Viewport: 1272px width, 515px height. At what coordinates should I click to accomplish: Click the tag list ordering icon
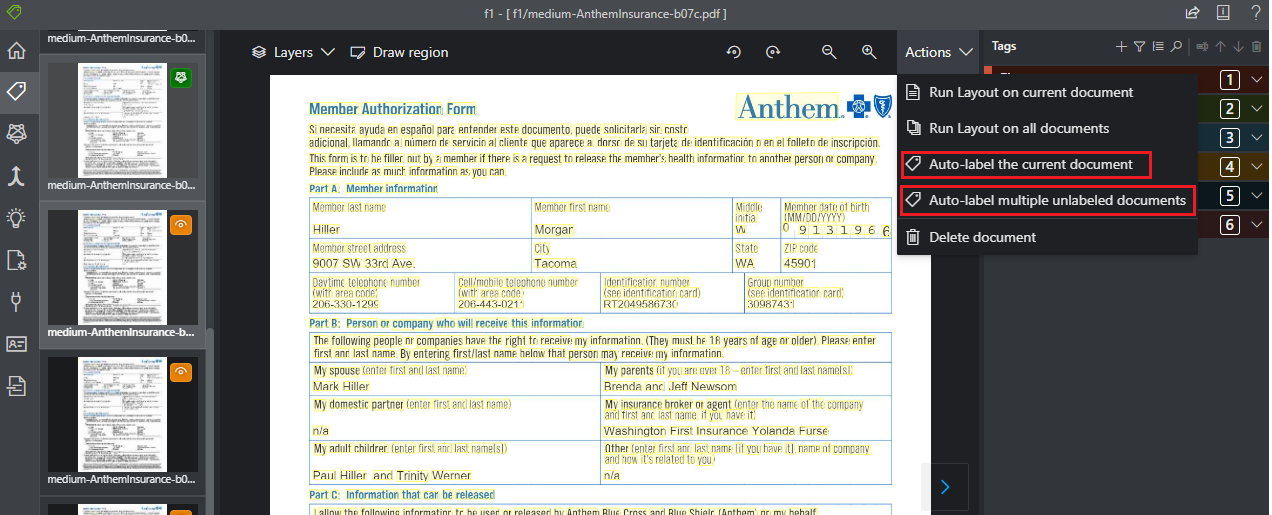(1158, 46)
